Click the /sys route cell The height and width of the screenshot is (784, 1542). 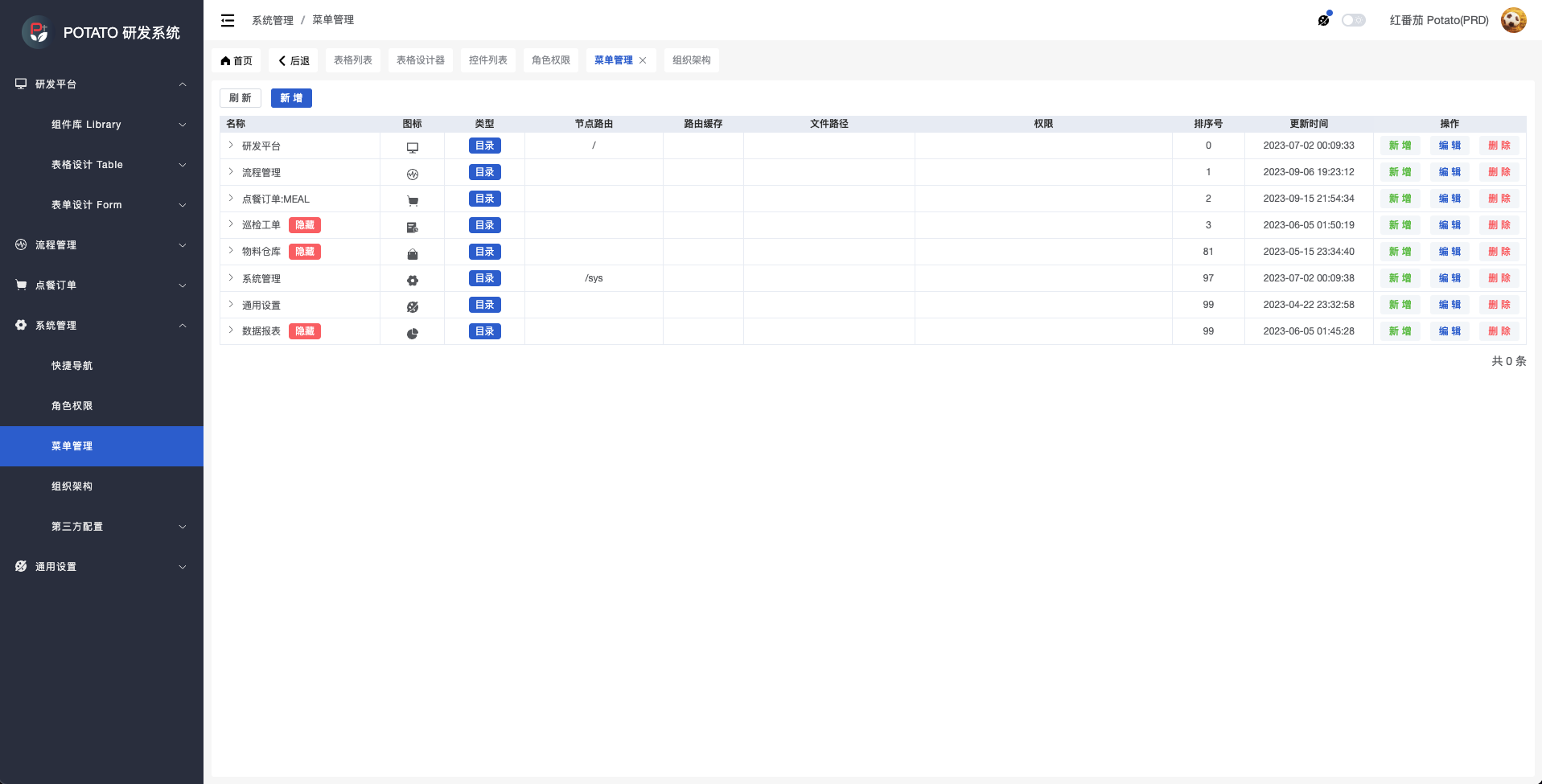tap(594, 278)
